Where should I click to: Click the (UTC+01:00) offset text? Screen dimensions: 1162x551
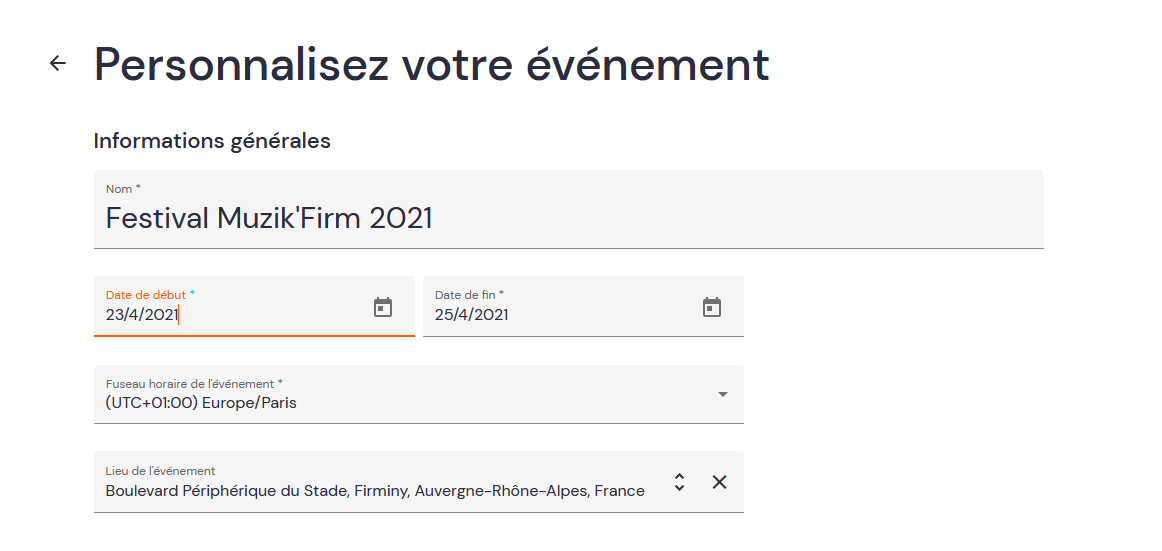151,404
